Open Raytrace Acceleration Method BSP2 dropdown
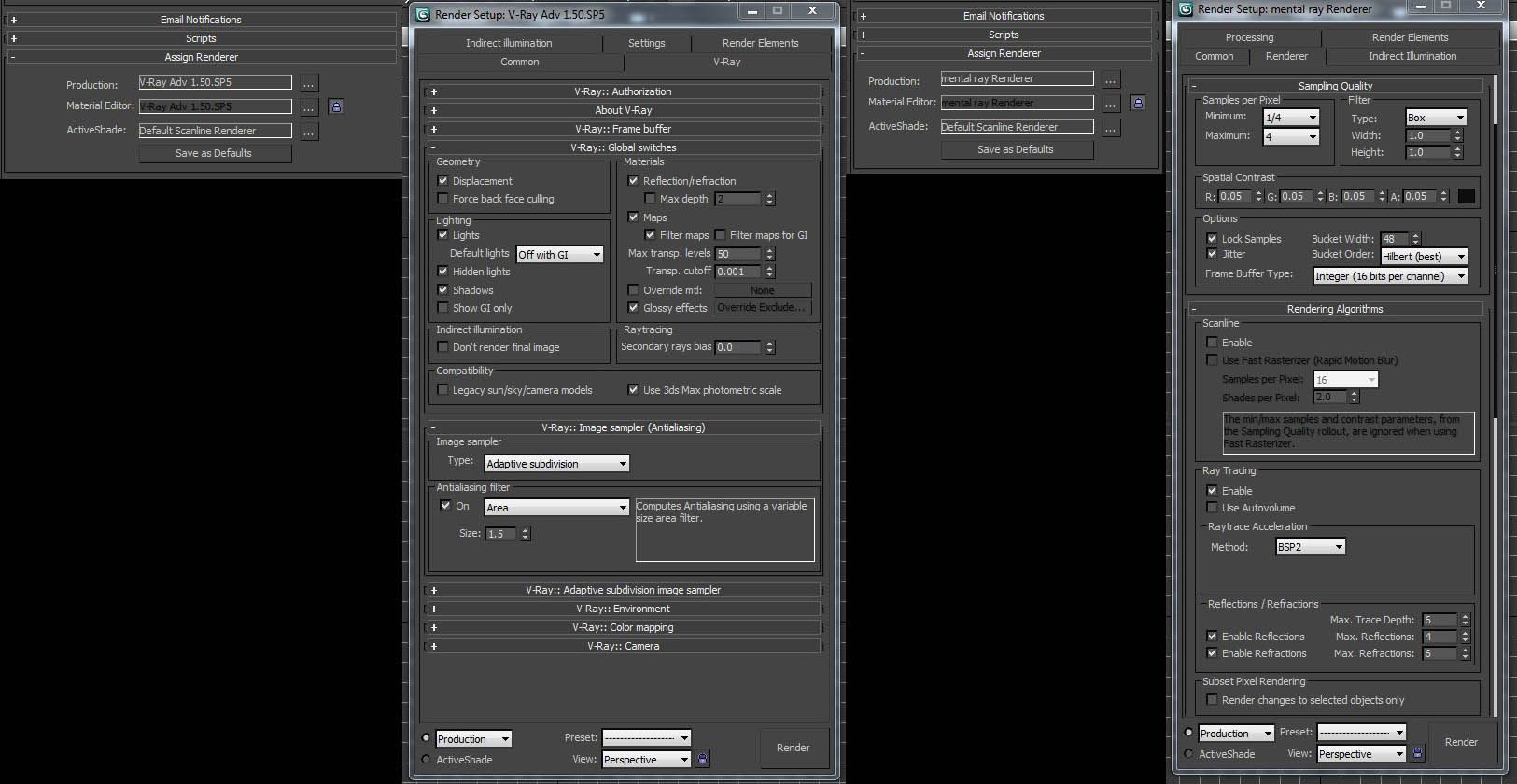This screenshot has height=784, width=1517. pos(1311,547)
